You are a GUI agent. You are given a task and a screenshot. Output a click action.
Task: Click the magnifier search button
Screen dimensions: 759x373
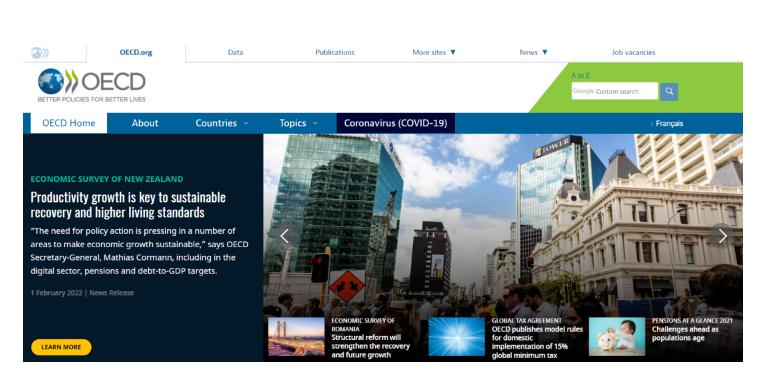click(669, 91)
